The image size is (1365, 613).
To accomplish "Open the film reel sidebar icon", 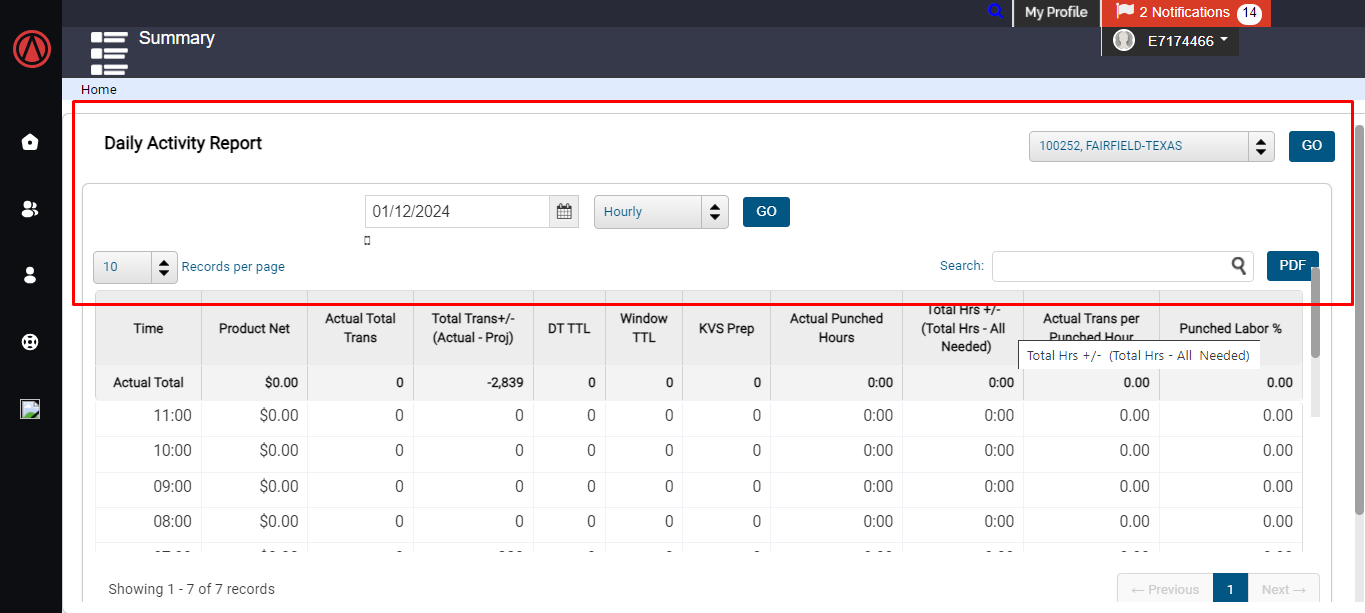I will coord(30,342).
